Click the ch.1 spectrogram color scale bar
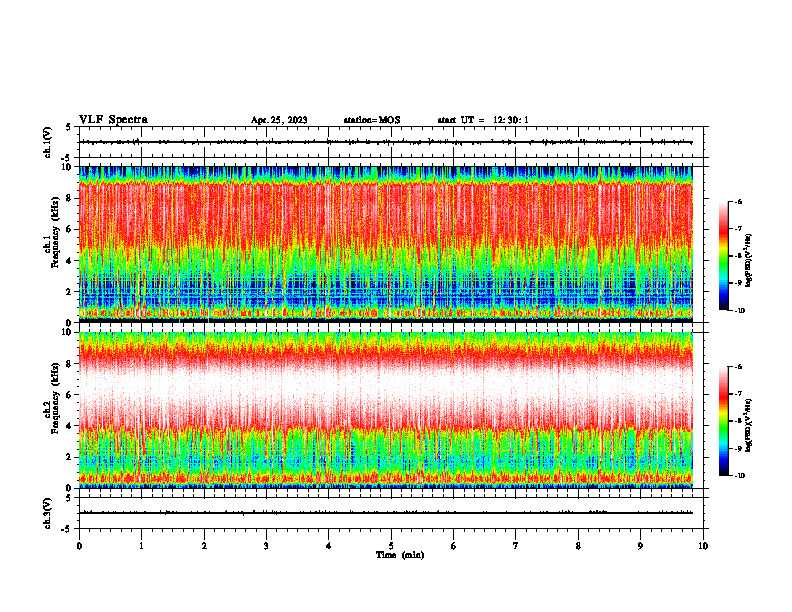 pos(723,256)
